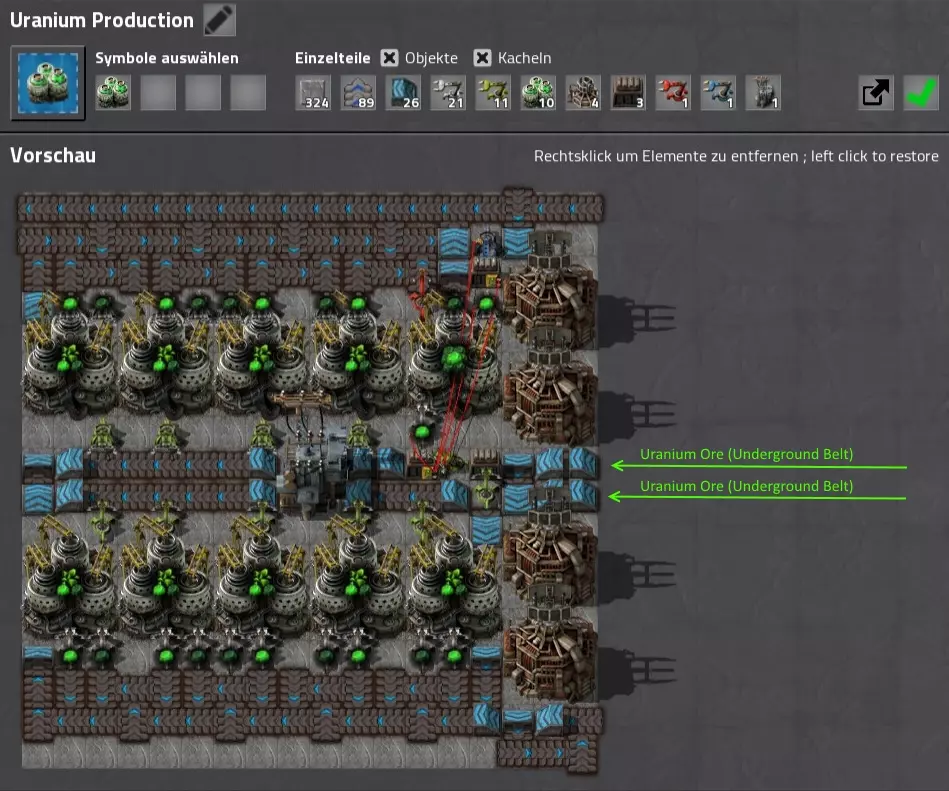The width and height of the screenshot is (949, 791).
Task: Toggle the Objekte checkbox
Action: 389,57
